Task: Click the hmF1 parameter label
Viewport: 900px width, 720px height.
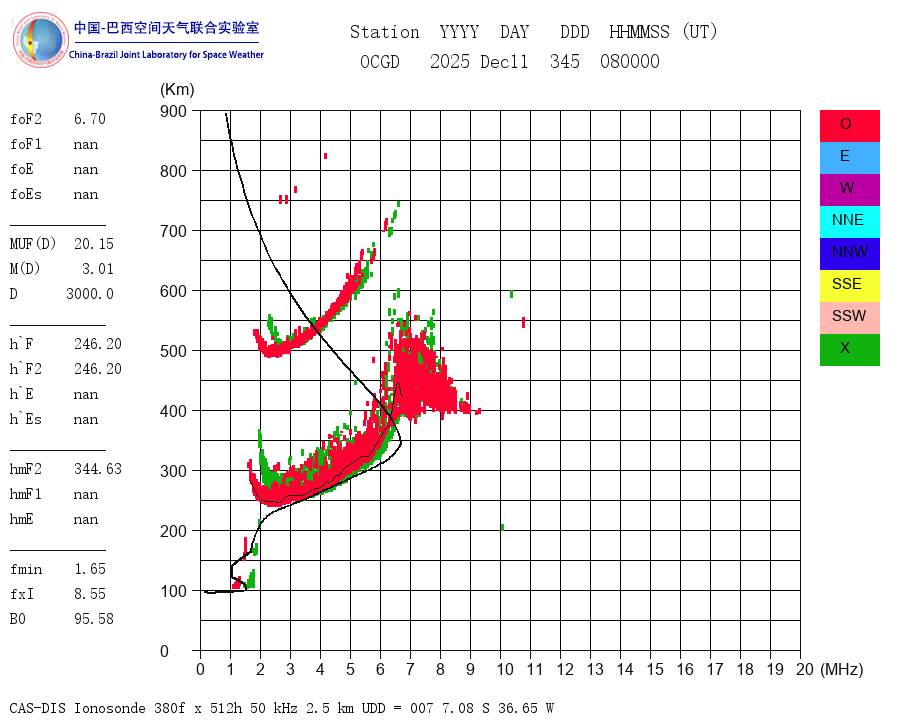Action: point(26,494)
